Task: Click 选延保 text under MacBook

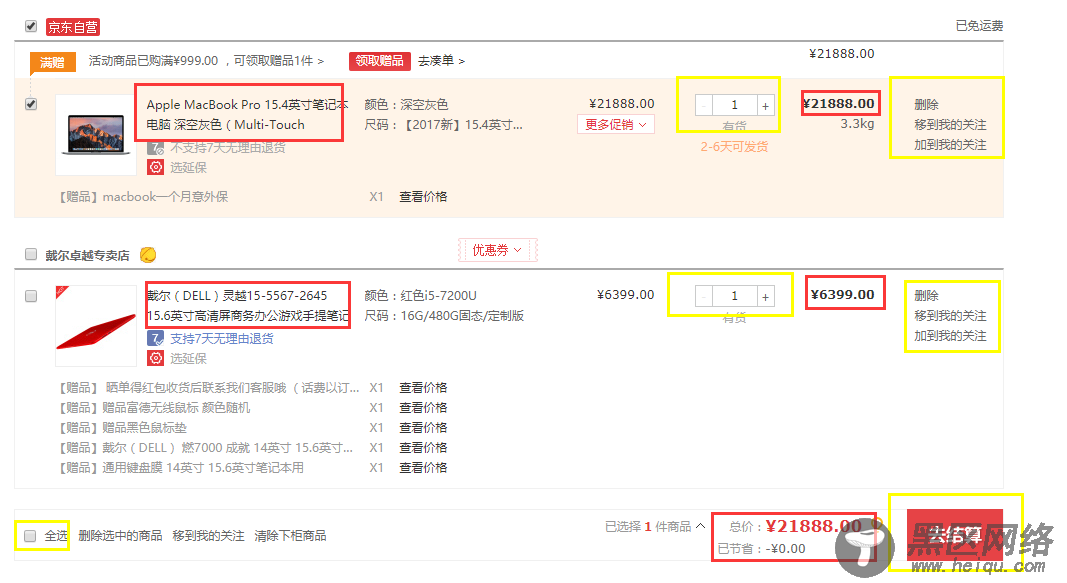Action: 188,167
